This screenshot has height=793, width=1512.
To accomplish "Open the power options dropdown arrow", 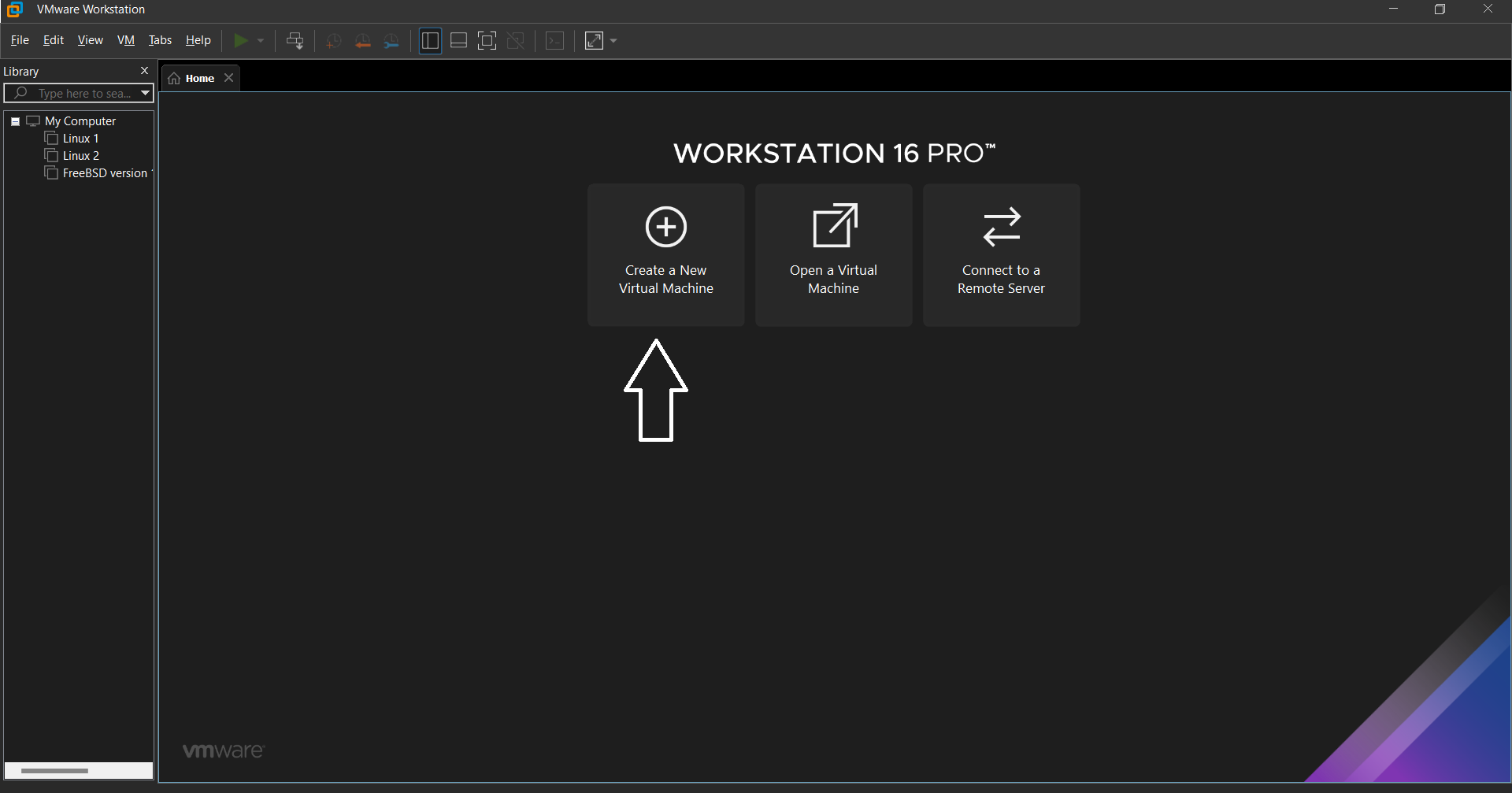I will [261, 41].
